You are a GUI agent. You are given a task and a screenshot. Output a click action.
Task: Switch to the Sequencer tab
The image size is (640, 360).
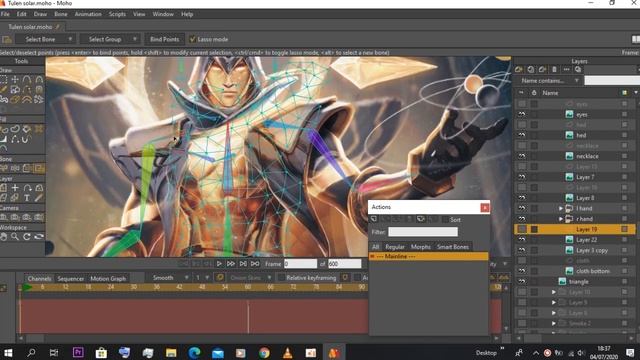pos(71,278)
